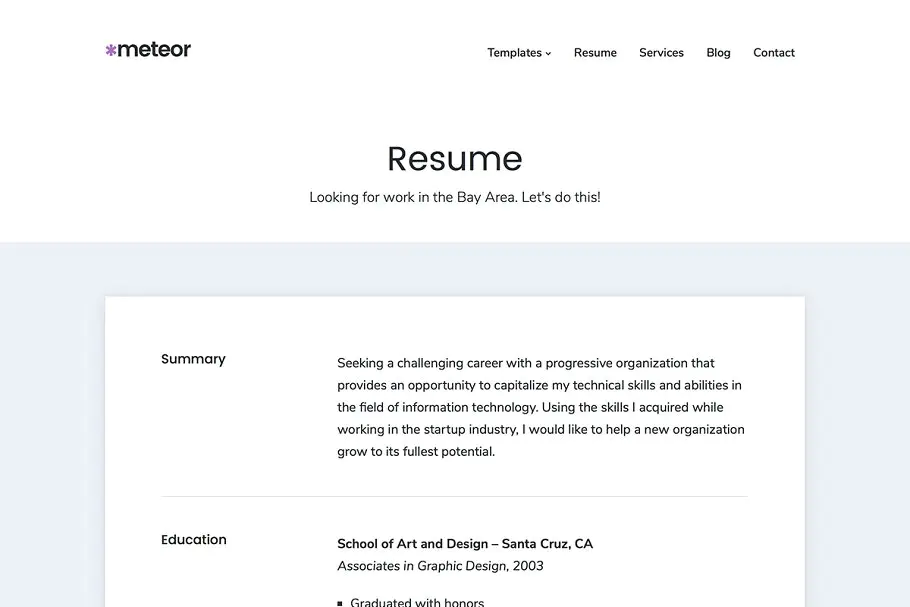Click the Education section label

point(194,540)
